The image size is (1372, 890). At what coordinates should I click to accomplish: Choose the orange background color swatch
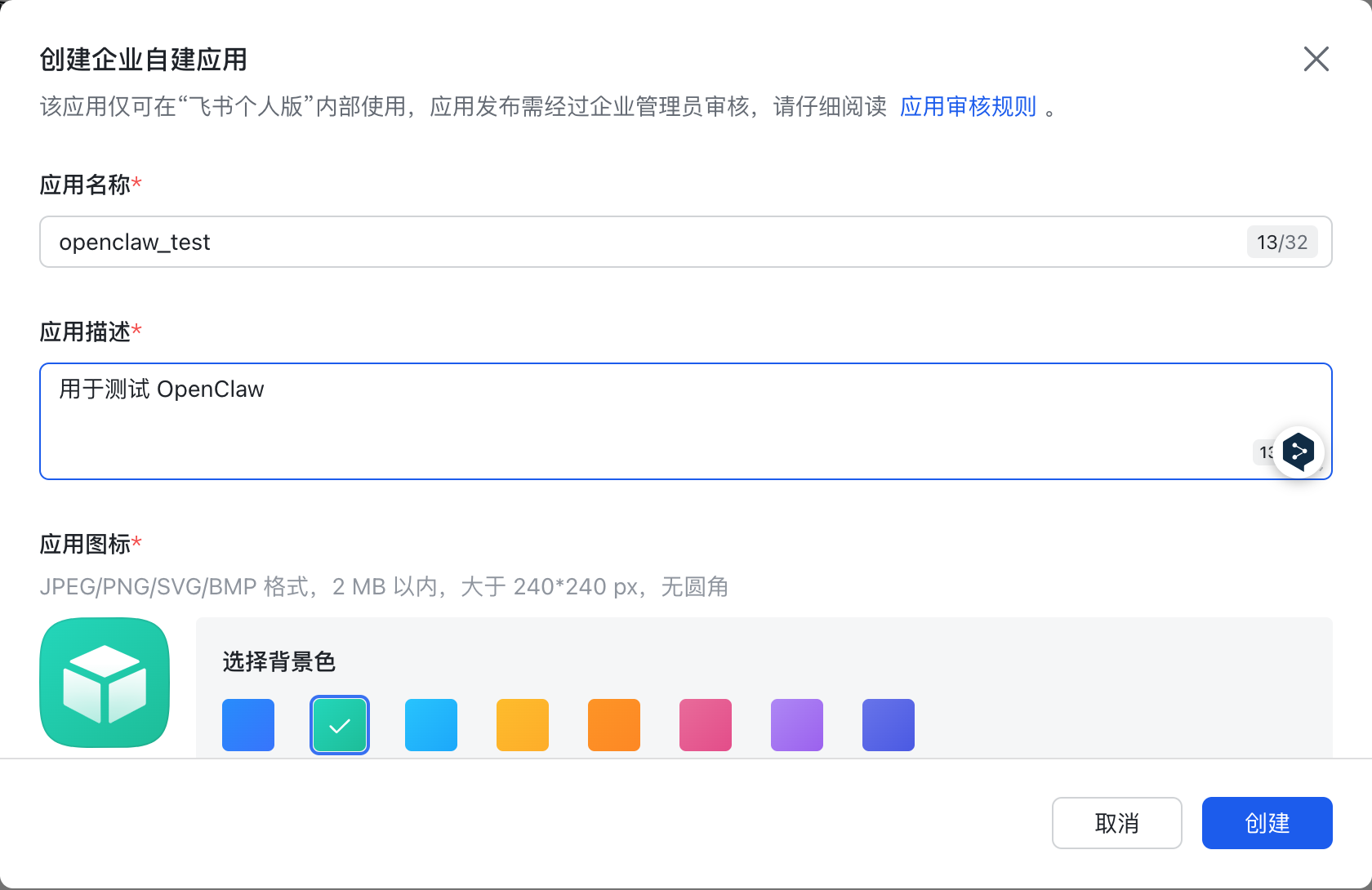coord(614,725)
